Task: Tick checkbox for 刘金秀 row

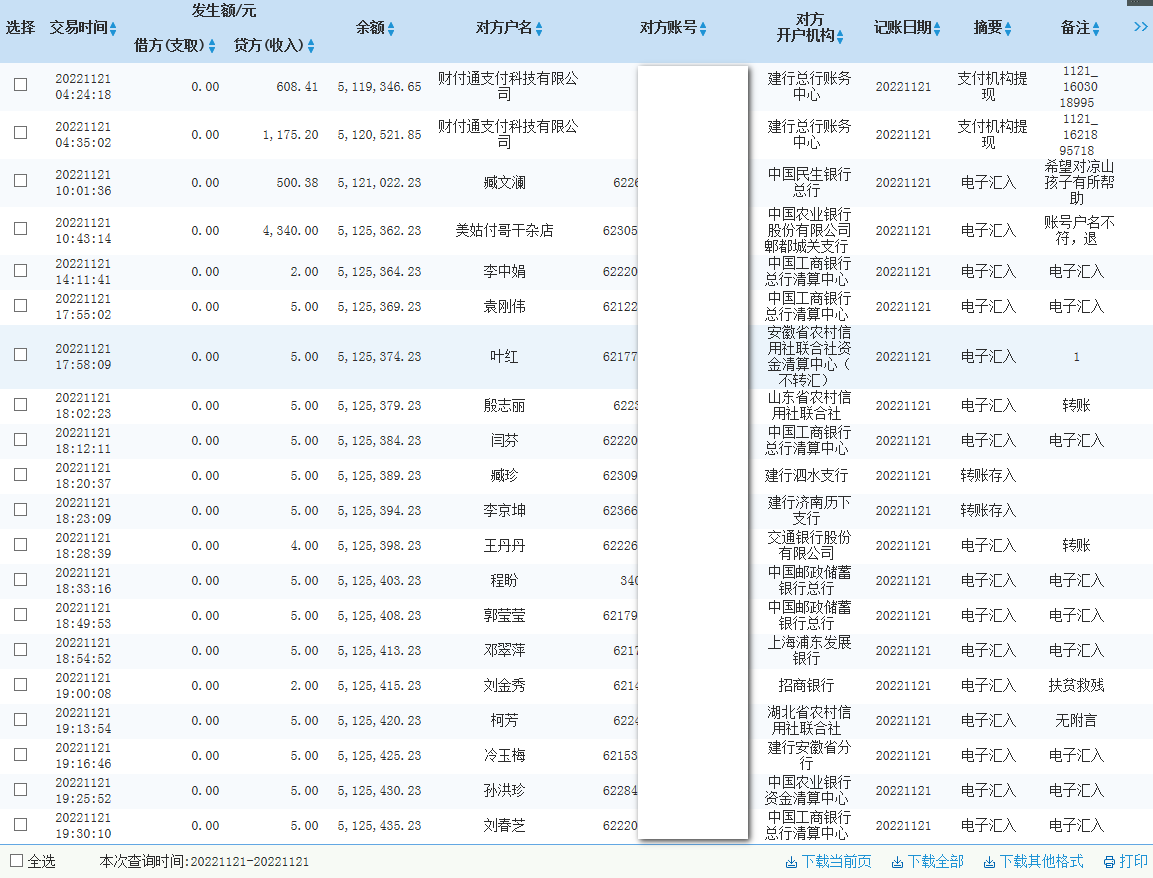Action: tap(21, 685)
